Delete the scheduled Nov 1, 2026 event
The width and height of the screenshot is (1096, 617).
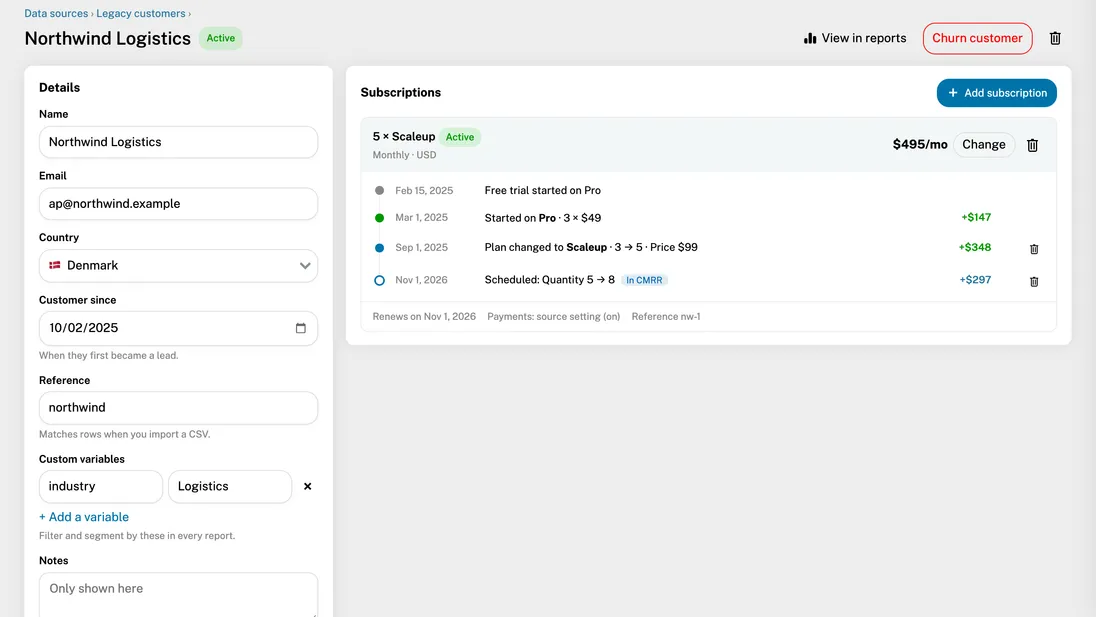(1034, 282)
